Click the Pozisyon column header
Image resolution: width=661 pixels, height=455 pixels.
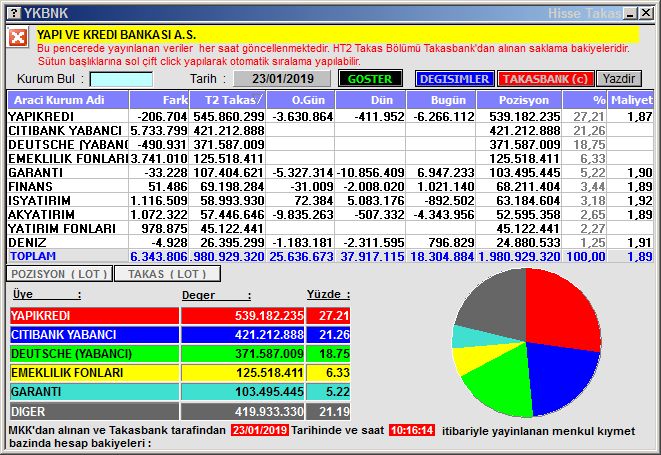(519, 100)
